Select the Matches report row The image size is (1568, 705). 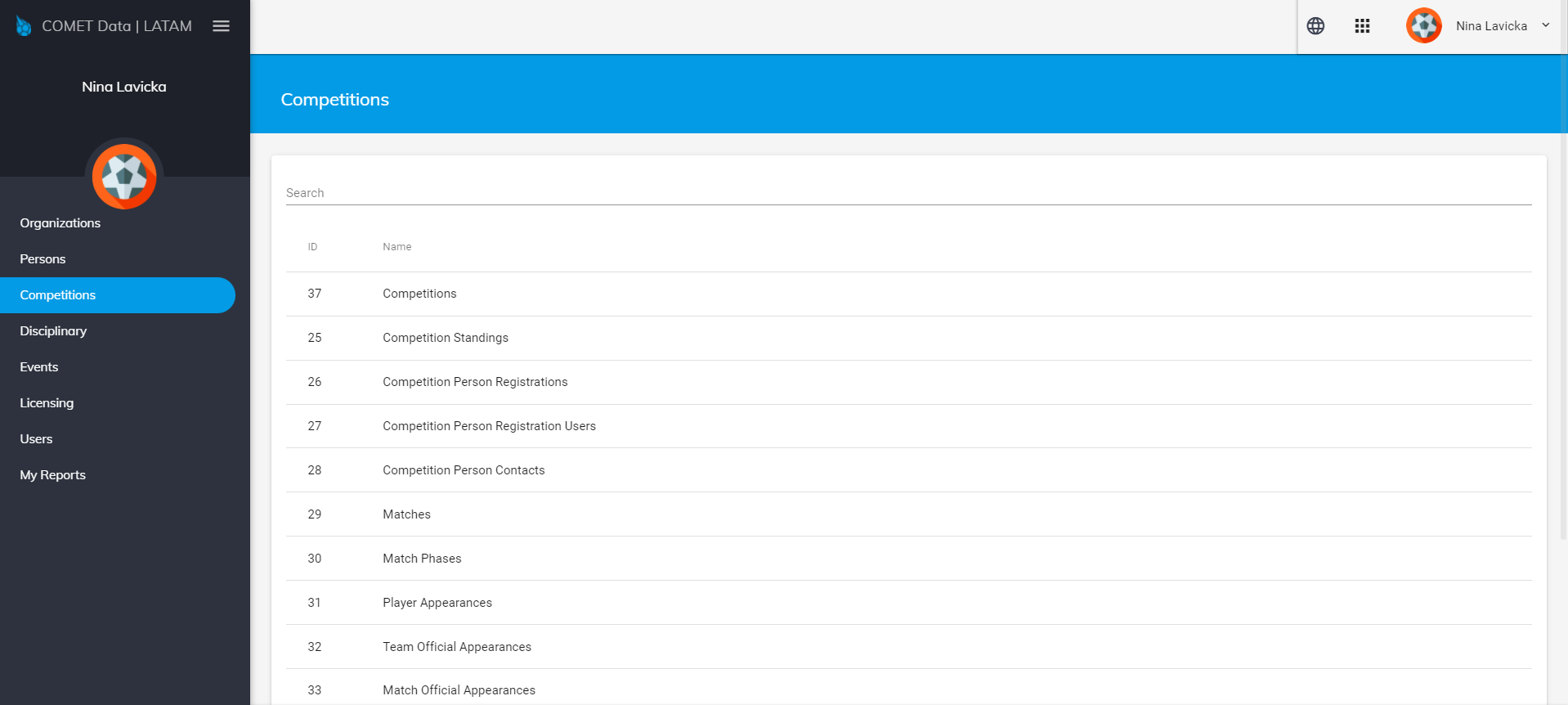coord(406,514)
